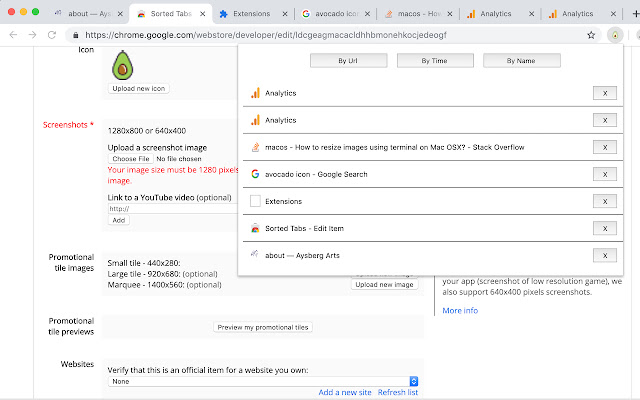
Task: Switch to the Extensions browser tab
Action: point(251,14)
